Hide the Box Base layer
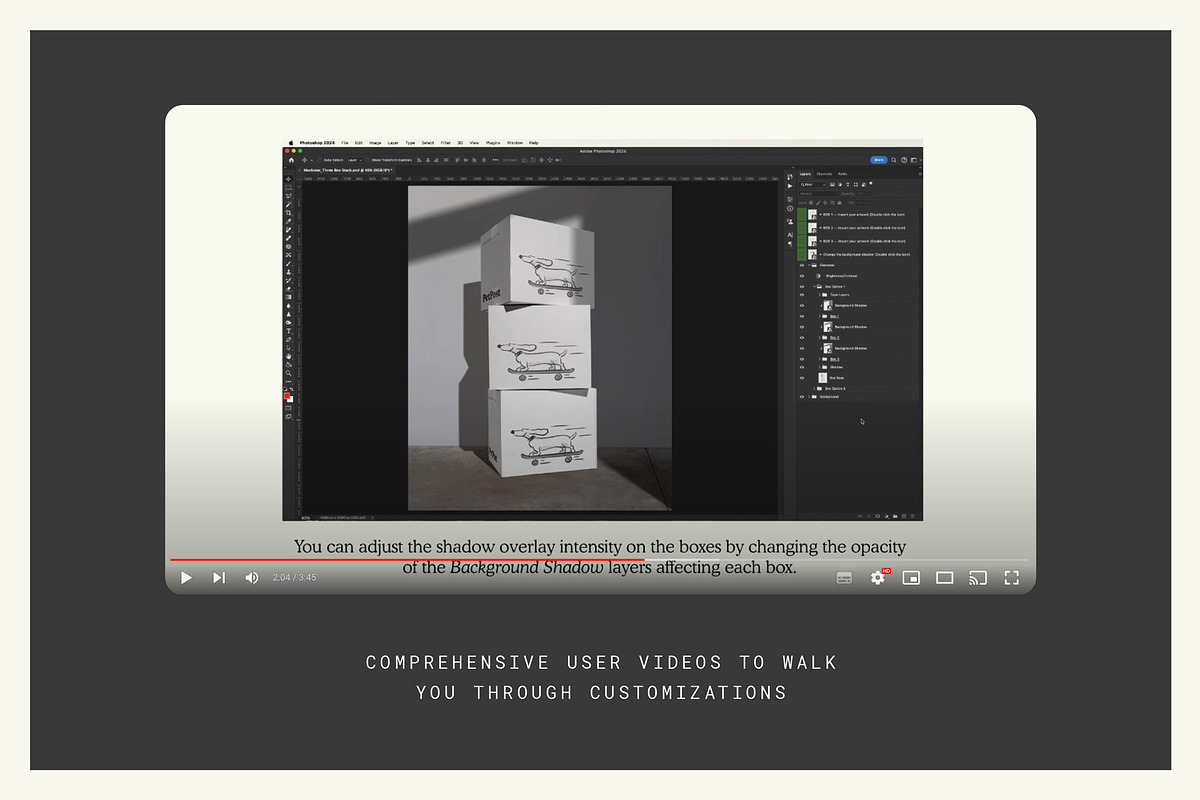 (802, 378)
